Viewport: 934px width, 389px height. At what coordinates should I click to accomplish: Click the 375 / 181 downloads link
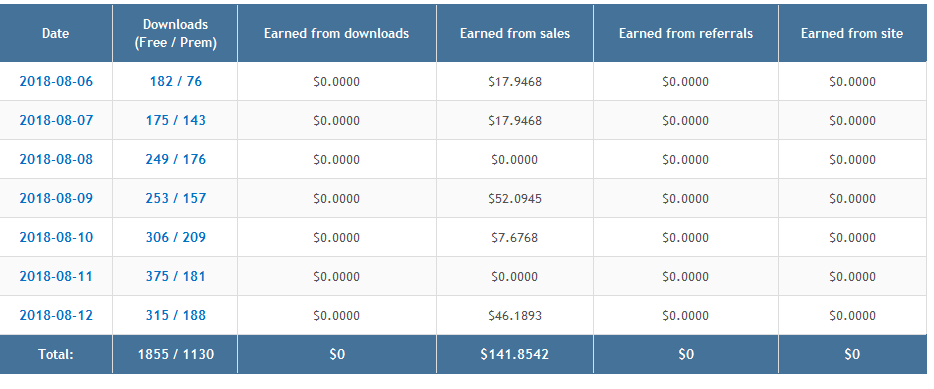point(176,276)
